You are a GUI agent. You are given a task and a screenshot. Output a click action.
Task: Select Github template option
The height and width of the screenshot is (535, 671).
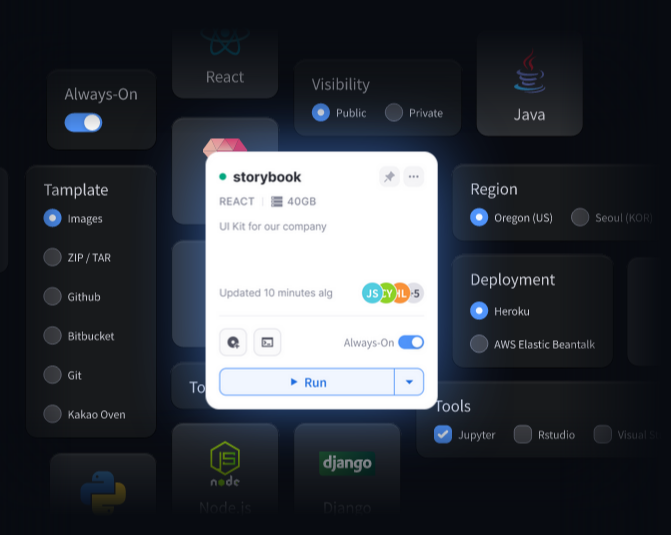point(53,297)
